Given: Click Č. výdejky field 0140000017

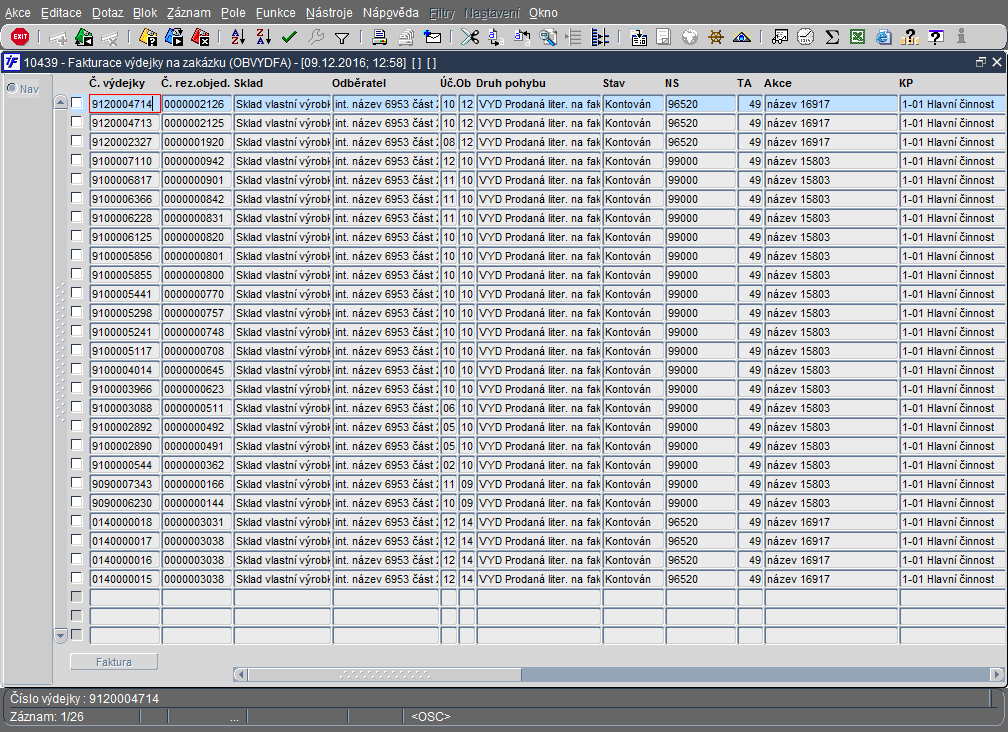Looking at the screenshot, I should pos(125,541).
